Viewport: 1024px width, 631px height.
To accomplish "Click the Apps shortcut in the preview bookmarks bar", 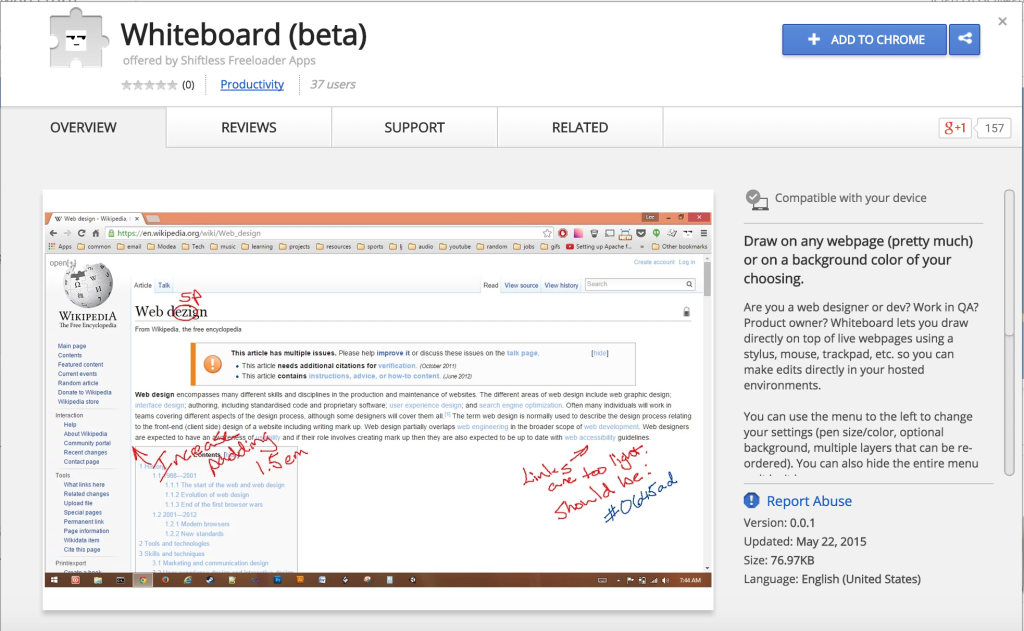I will [60, 247].
